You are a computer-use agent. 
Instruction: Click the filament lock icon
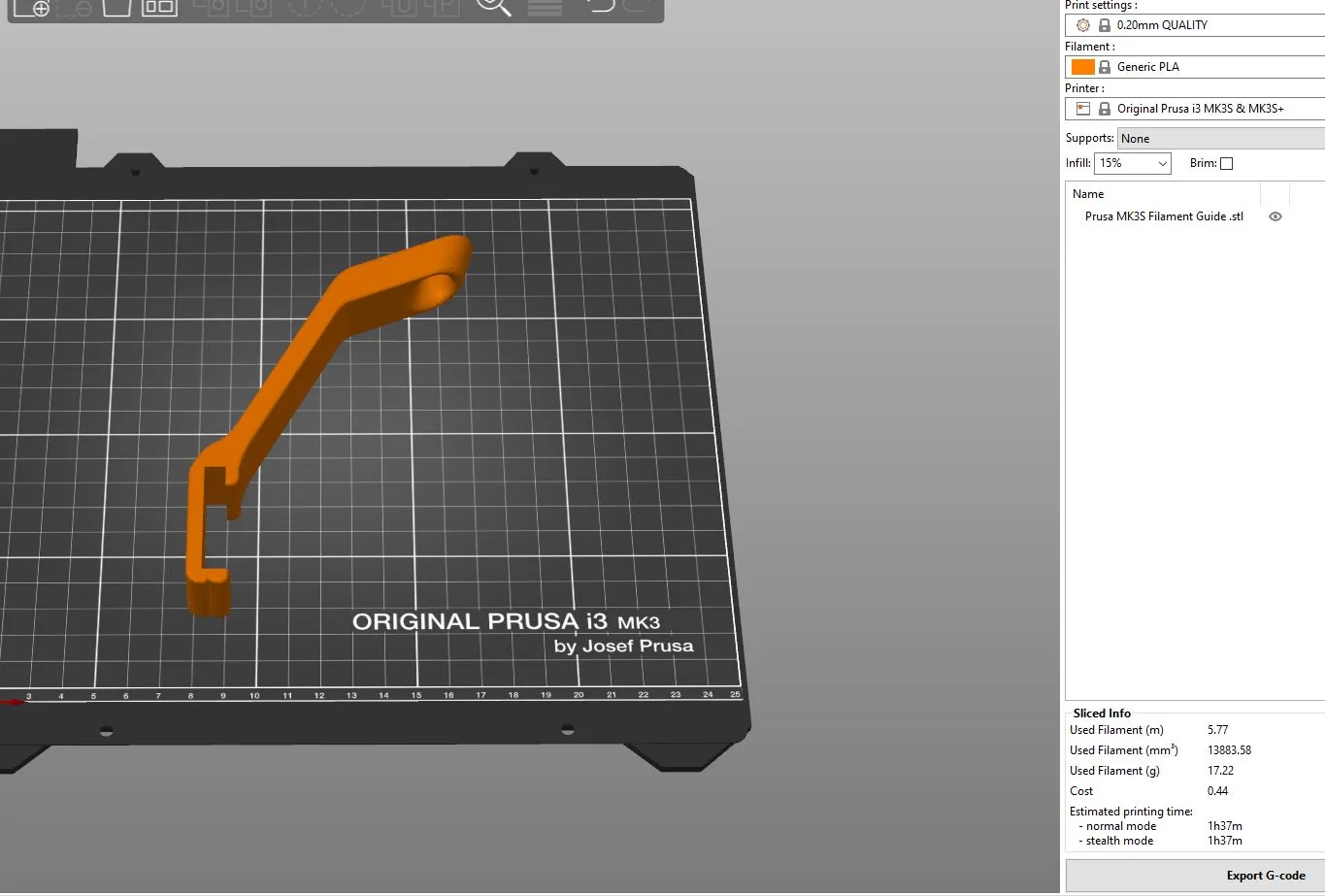coord(1104,66)
